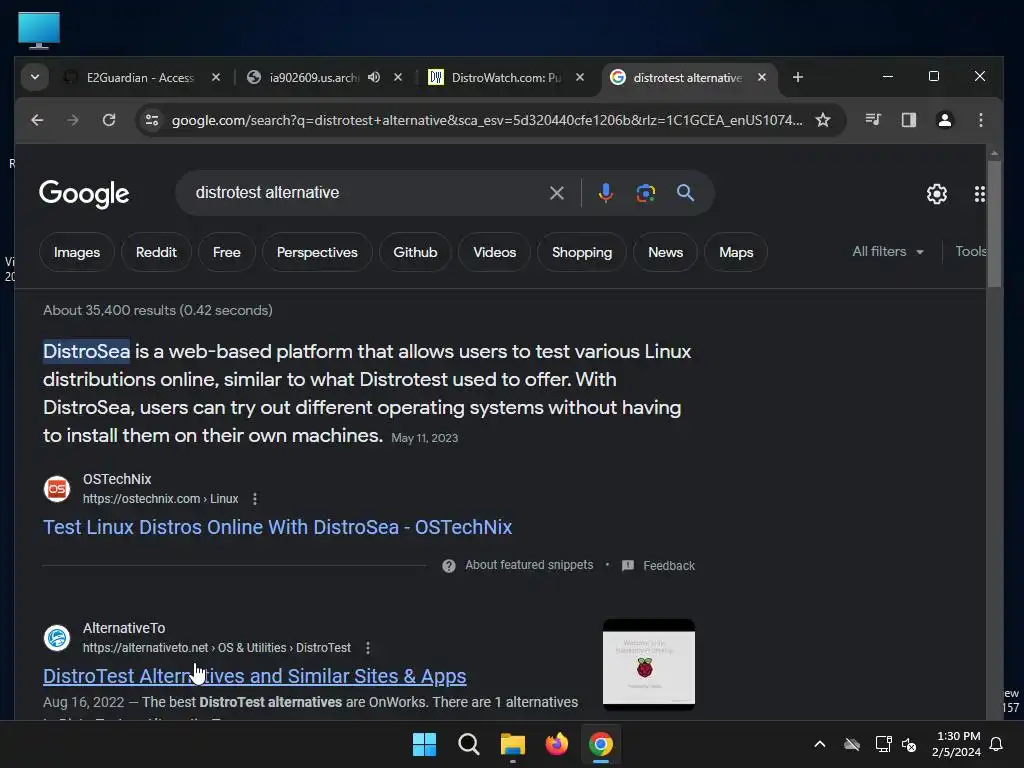Open a new browser tab
This screenshot has width=1024, height=768.
click(x=797, y=78)
